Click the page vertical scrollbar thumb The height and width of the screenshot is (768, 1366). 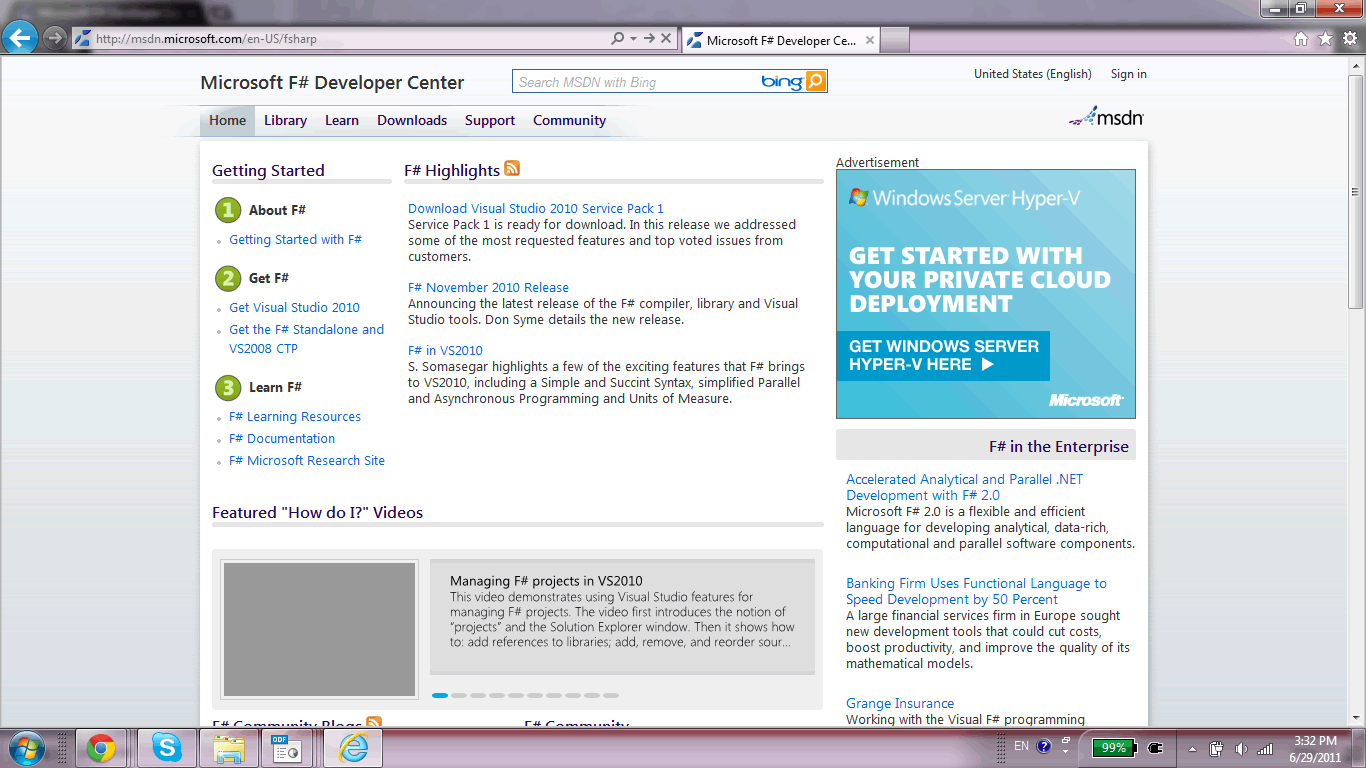click(1356, 191)
